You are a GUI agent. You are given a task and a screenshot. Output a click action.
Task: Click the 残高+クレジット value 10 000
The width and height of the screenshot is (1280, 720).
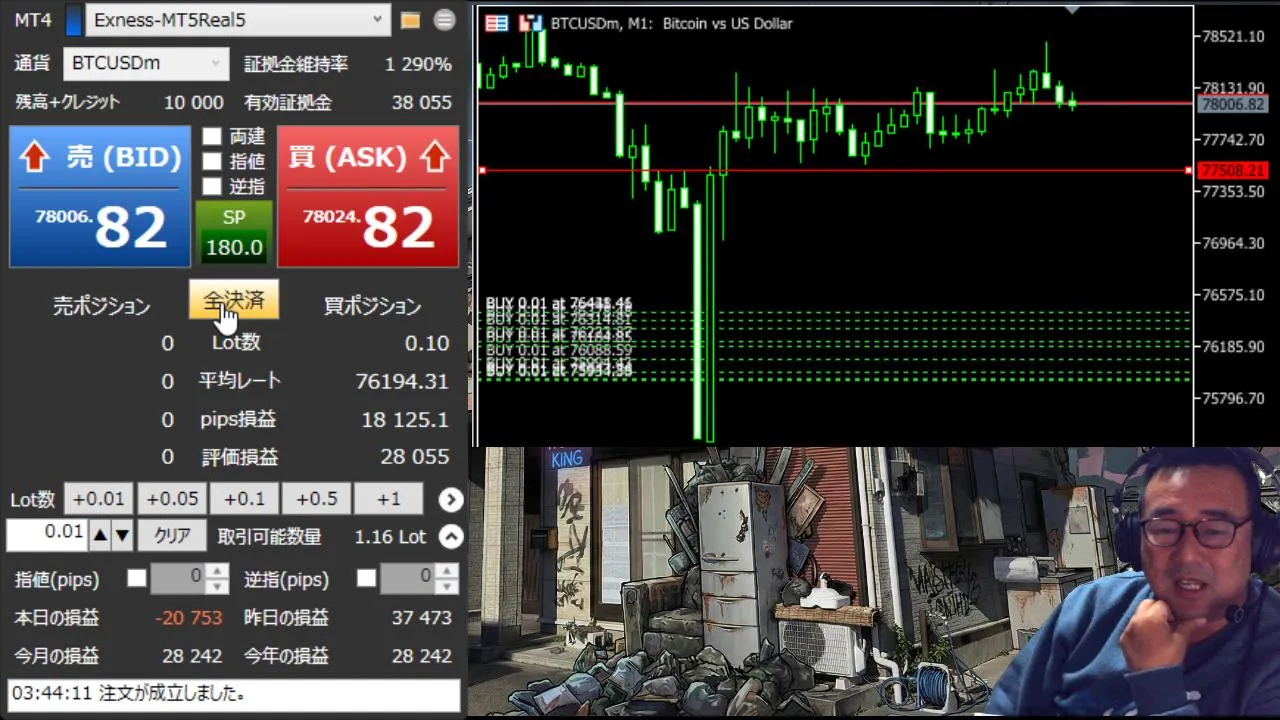[194, 102]
